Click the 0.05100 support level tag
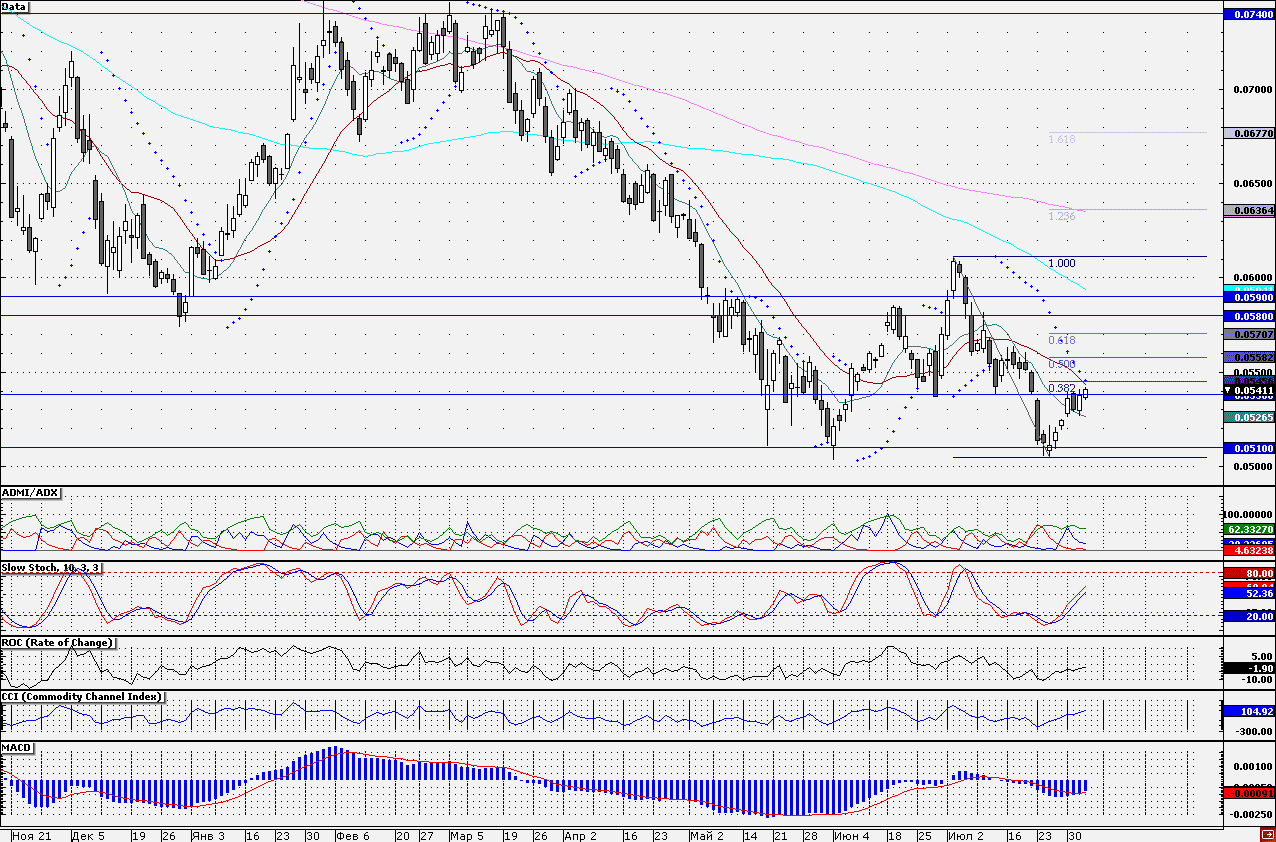1276x842 pixels. pyautogui.click(x=1248, y=448)
